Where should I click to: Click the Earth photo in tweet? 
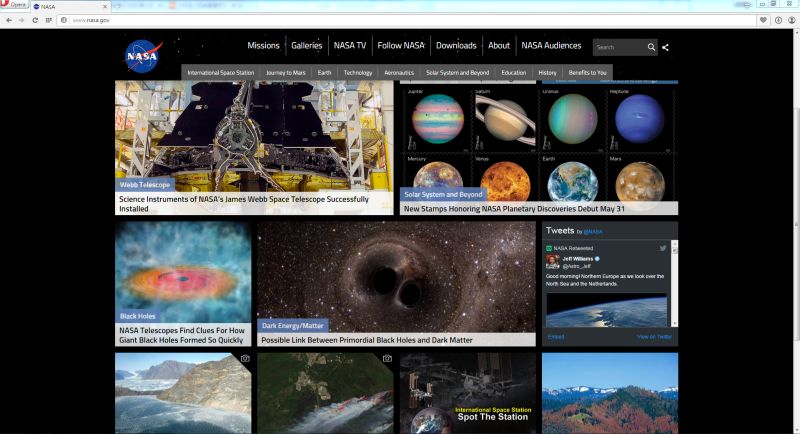coord(607,310)
